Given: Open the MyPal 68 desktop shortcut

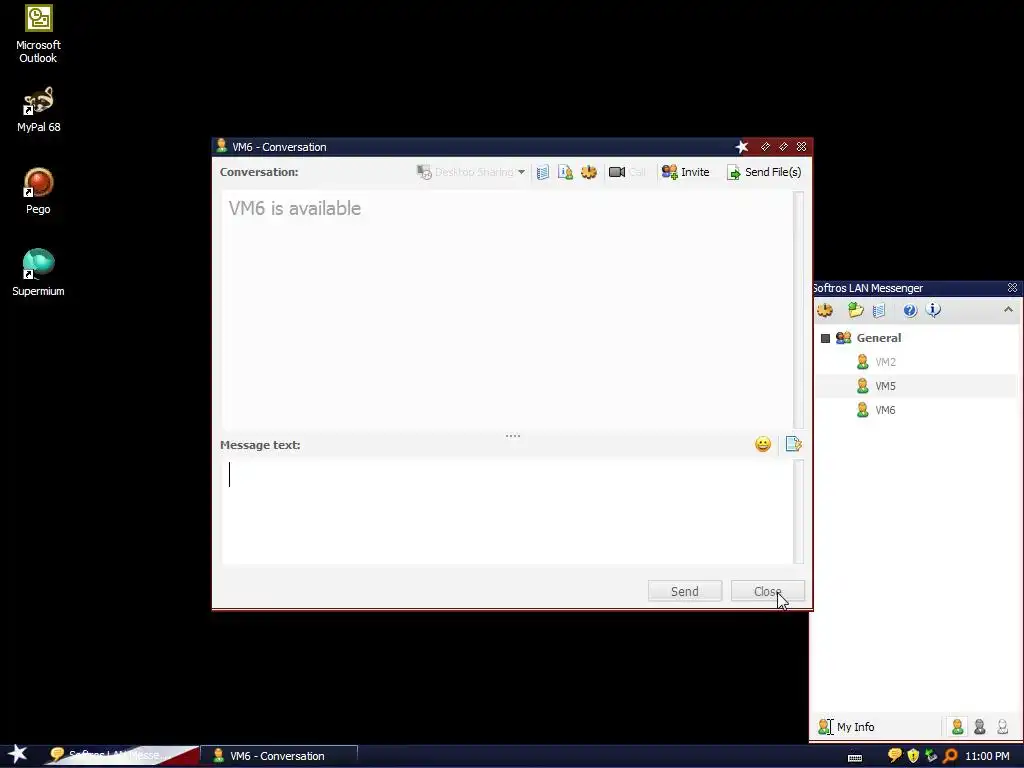Looking at the screenshot, I should pos(38,110).
